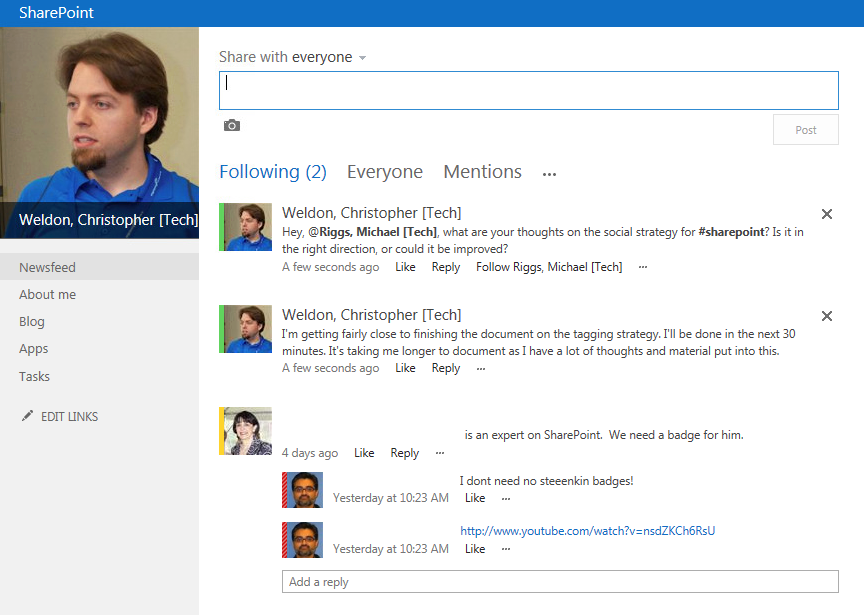
Task: Like the steeenkin badges reply
Action: (474, 498)
